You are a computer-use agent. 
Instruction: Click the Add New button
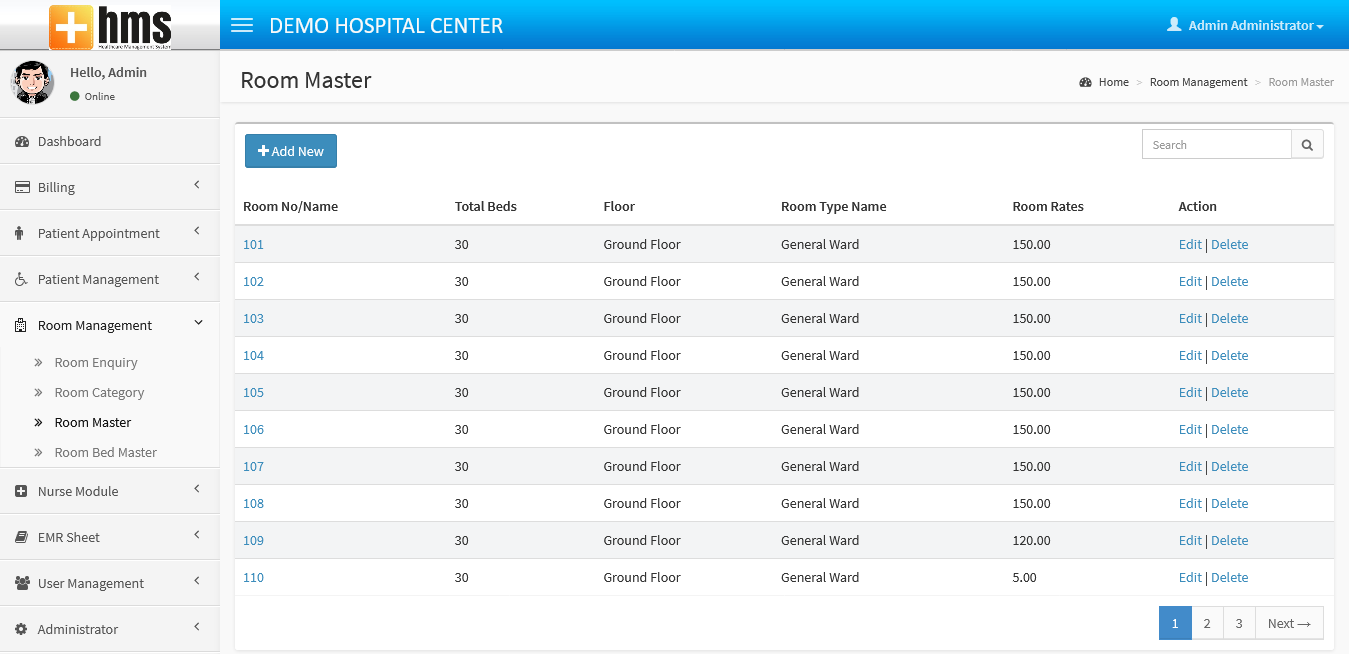pos(291,151)
